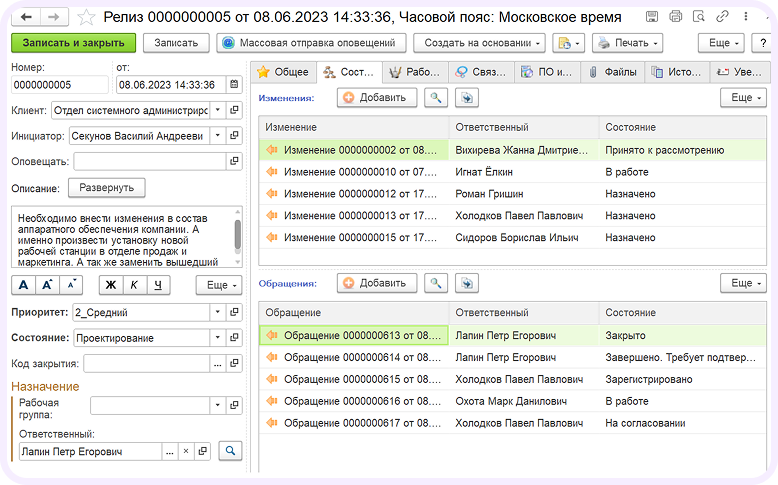Screen dimensions: 778x485
Task: Click magnifier button next to Ответственный field
Action: pos(230,451)
